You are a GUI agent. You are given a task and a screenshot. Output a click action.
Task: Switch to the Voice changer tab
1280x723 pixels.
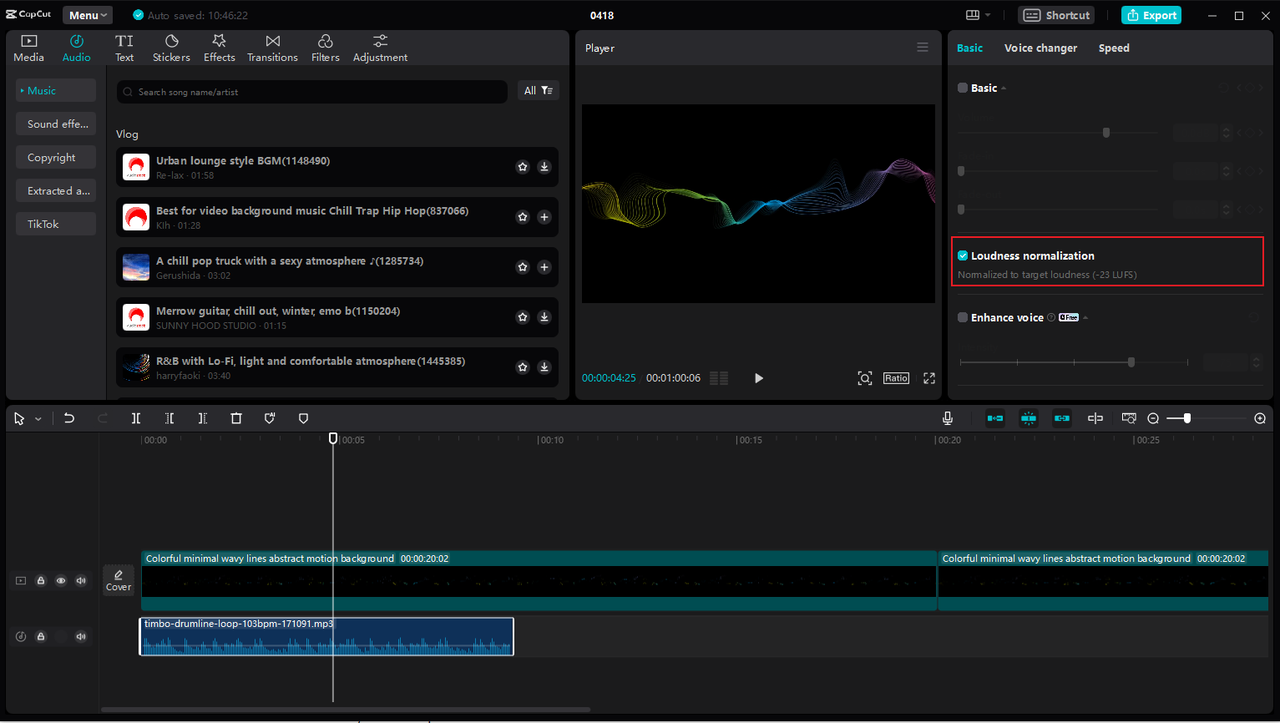1040,47
